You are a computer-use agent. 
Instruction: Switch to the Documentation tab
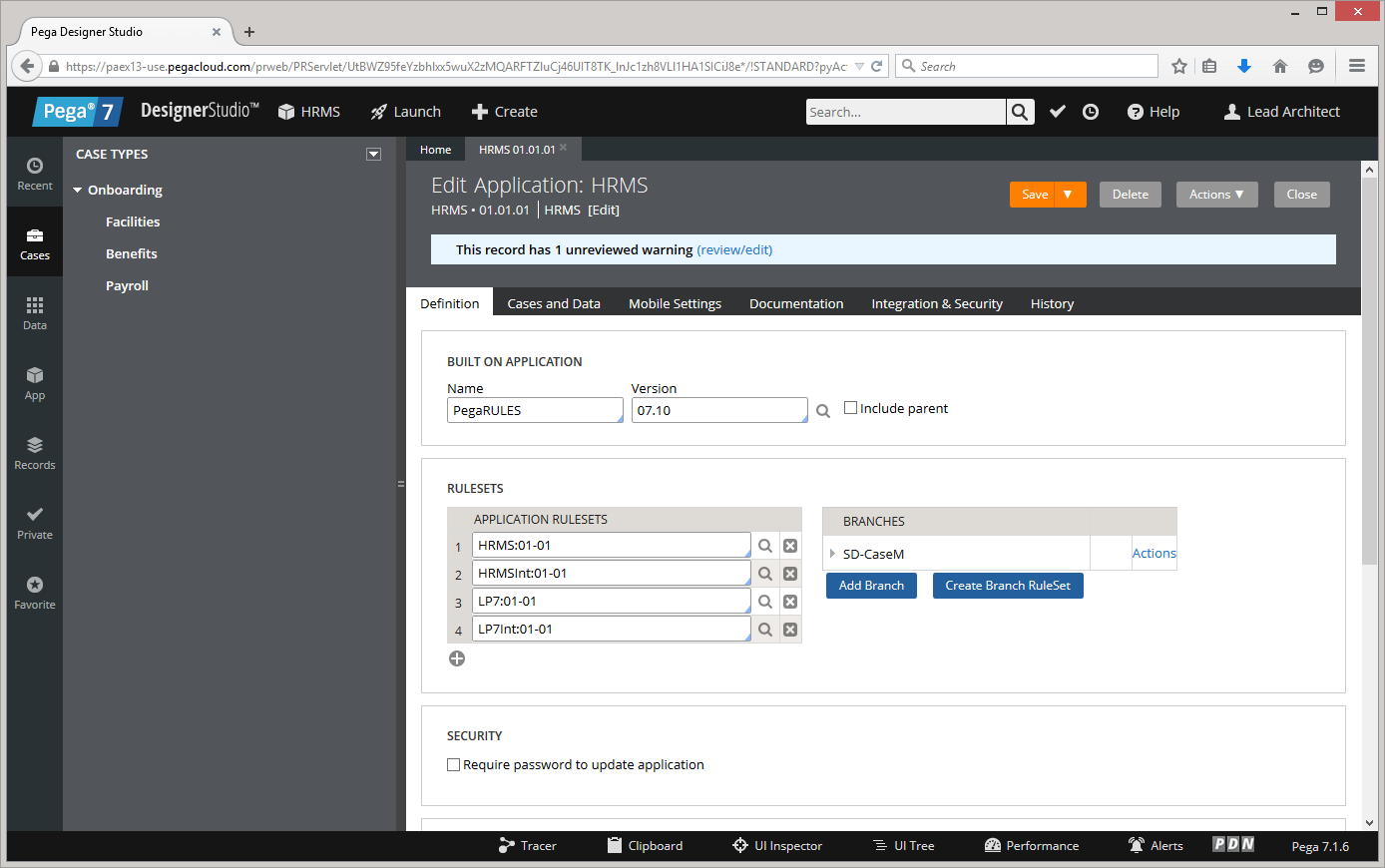[796, 303]
